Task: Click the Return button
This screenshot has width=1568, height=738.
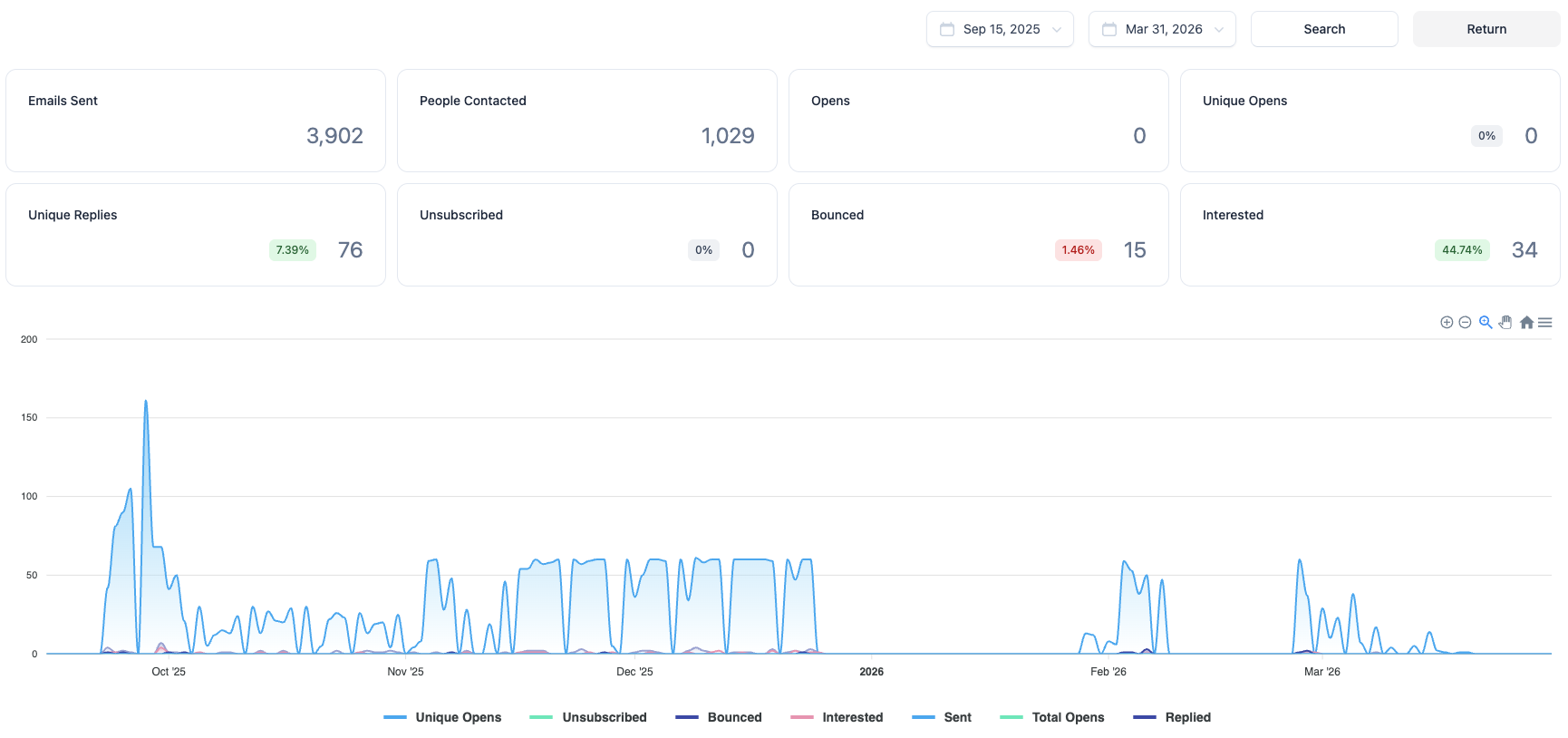Action: [1486, 29]
